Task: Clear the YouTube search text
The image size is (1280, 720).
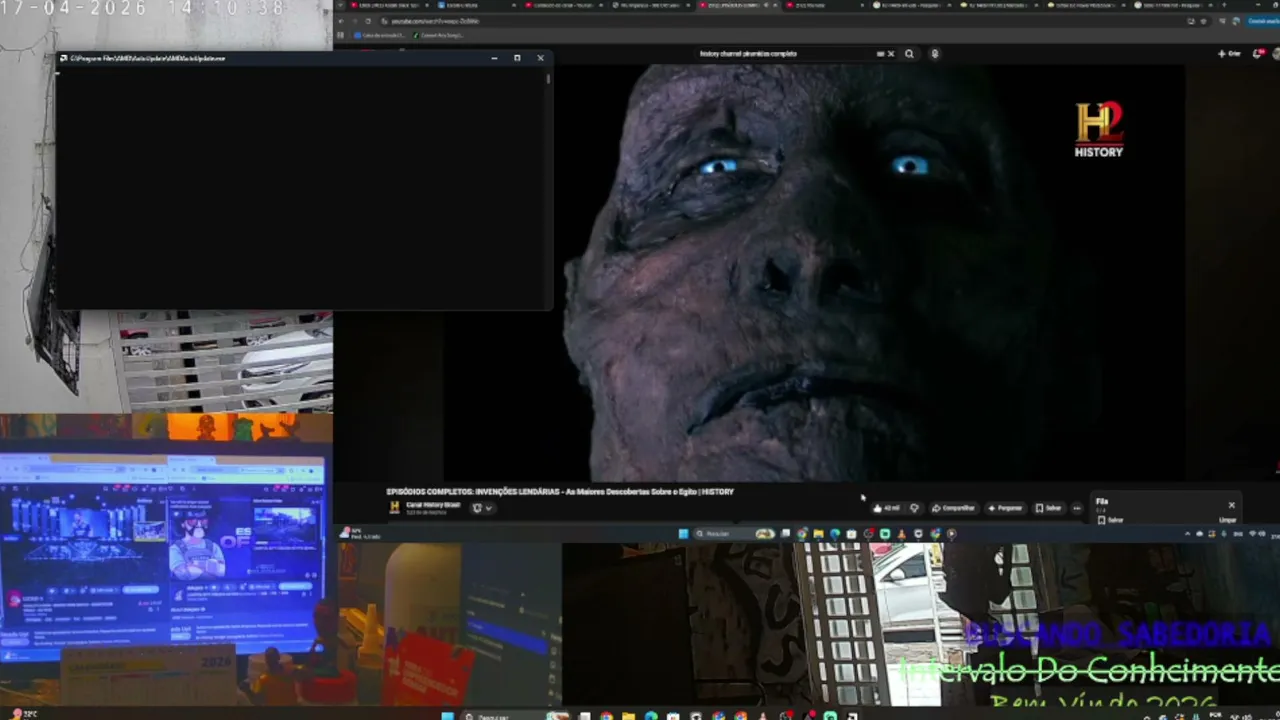Action: (891, 54)
